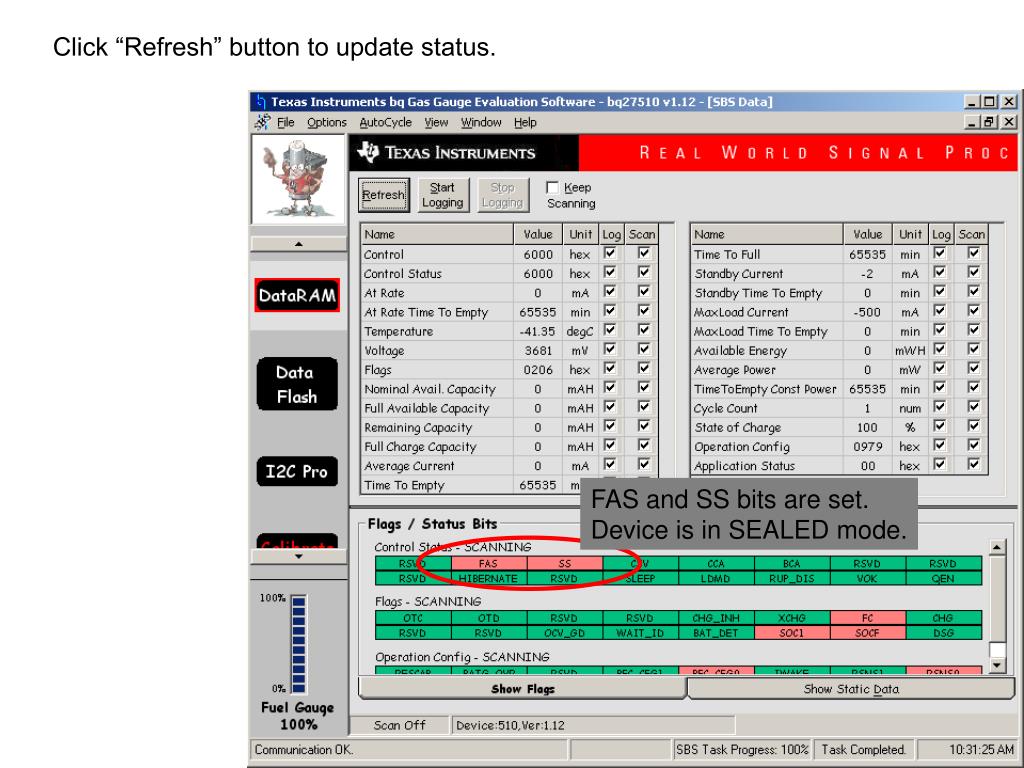Open the AutoCycle menu
Screen dimensions: 1024x768
click(385, 122)
